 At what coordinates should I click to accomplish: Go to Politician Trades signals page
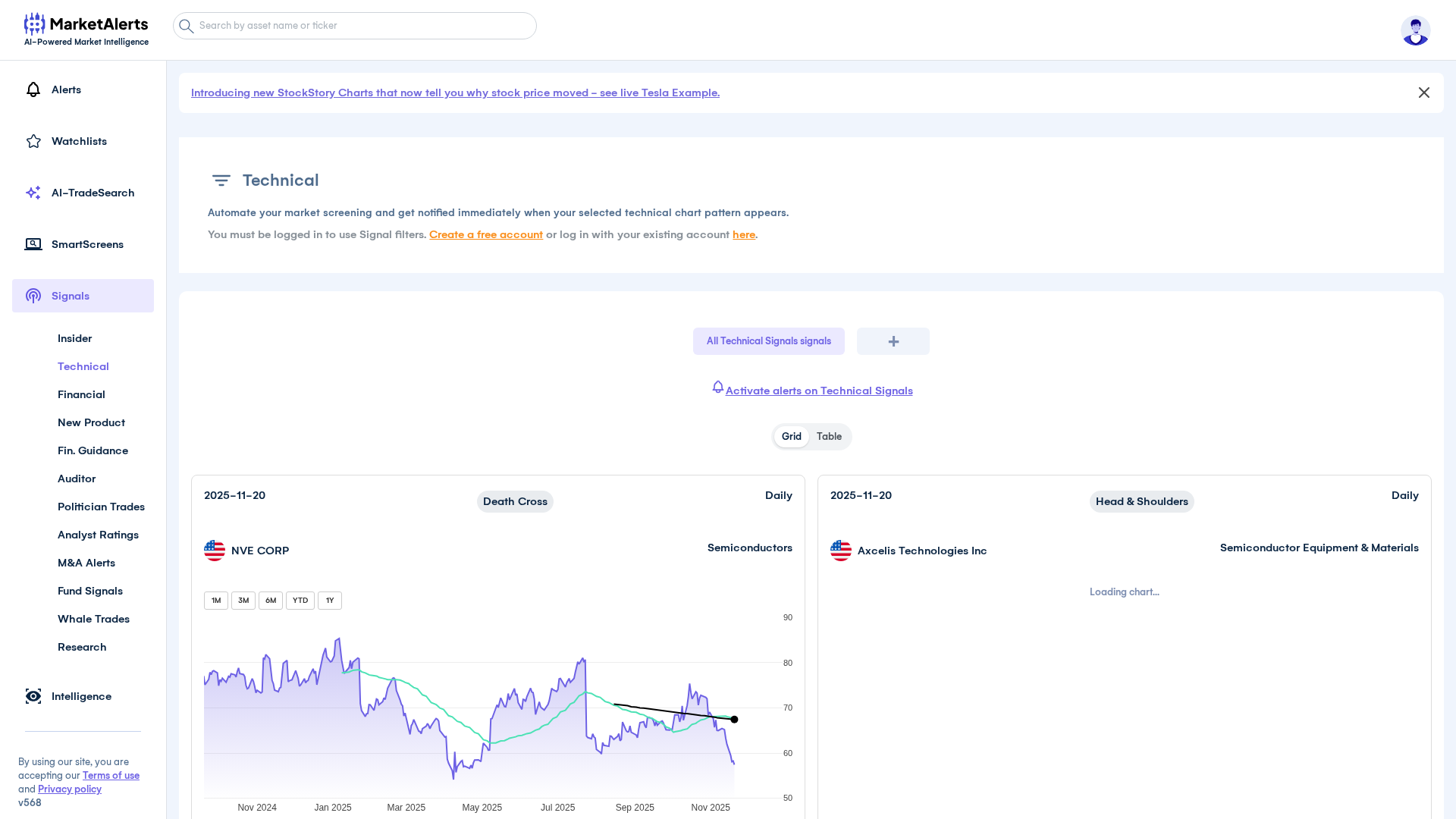tap(101, 507)
